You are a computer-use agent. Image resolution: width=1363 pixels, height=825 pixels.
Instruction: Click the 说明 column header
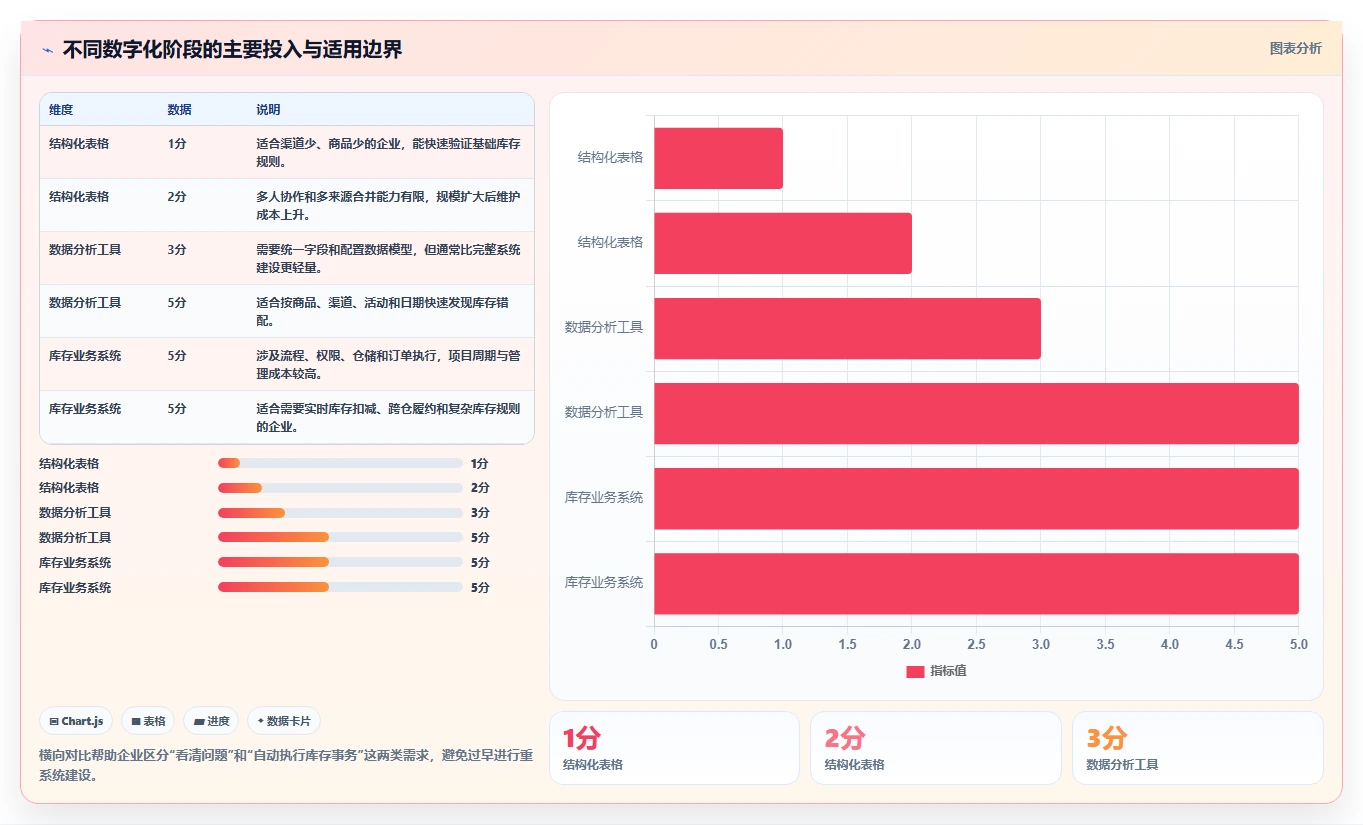(x=268, y=110)
